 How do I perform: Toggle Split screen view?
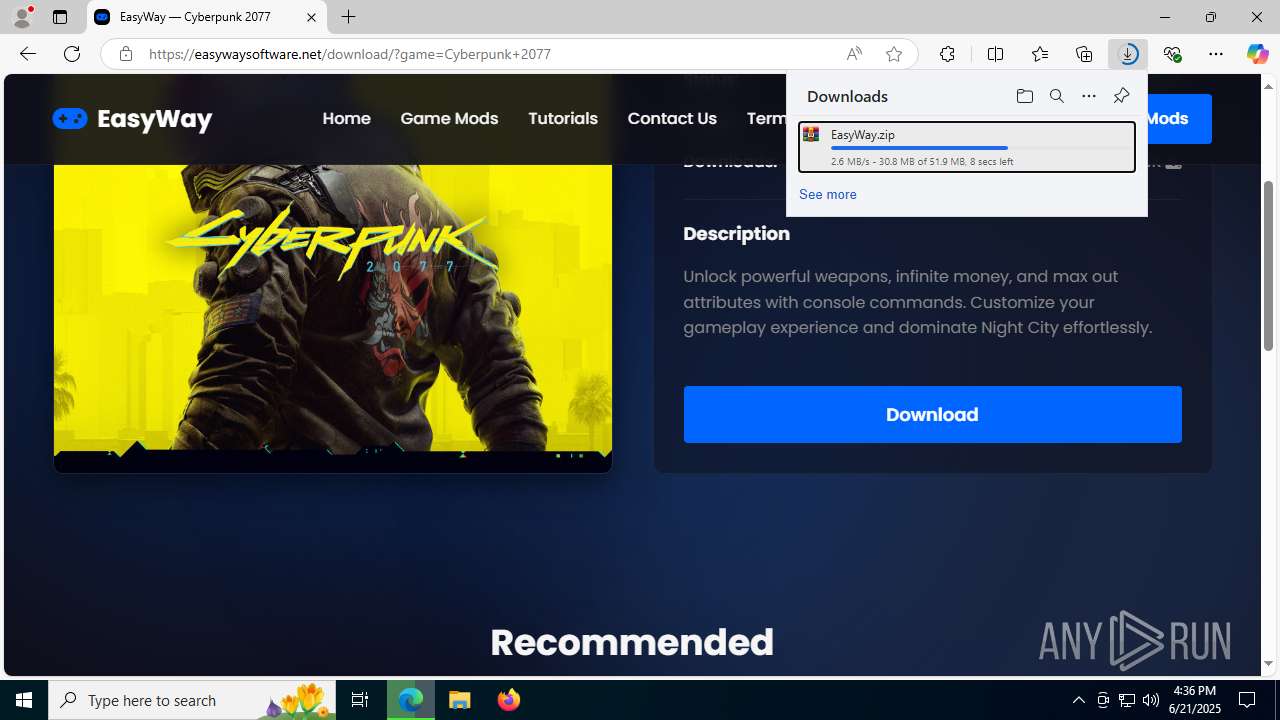coord(995,54)
